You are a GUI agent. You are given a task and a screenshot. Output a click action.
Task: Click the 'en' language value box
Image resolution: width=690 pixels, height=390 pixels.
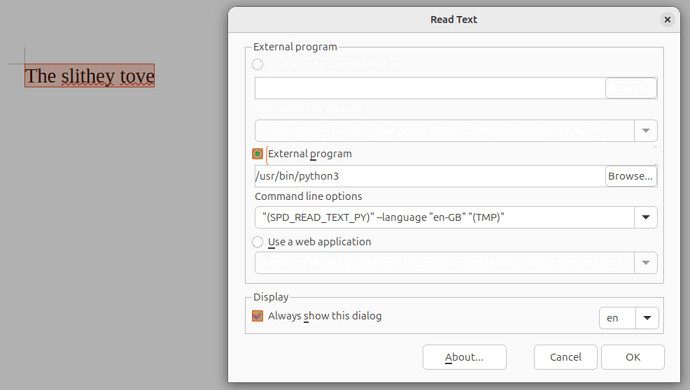click(617, 318)
